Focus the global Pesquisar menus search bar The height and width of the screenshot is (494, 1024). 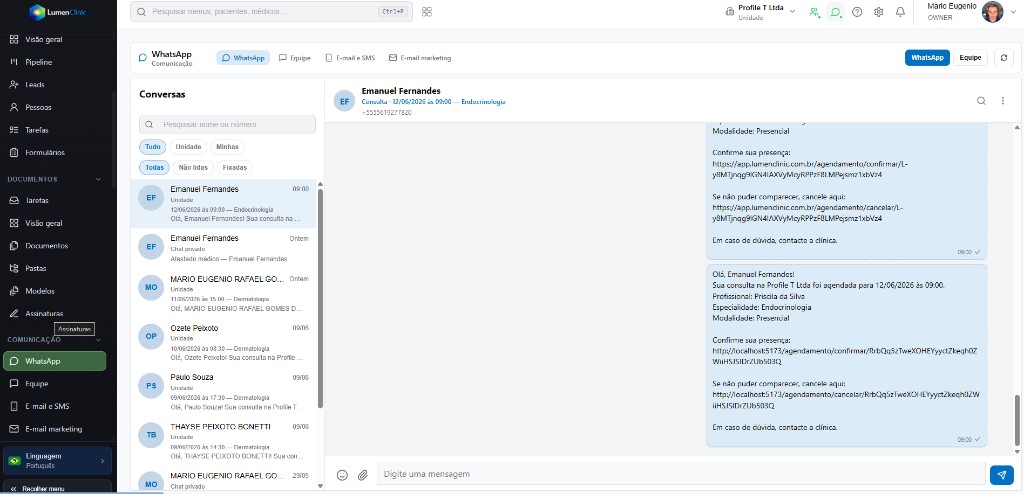(x=271, y=12)
